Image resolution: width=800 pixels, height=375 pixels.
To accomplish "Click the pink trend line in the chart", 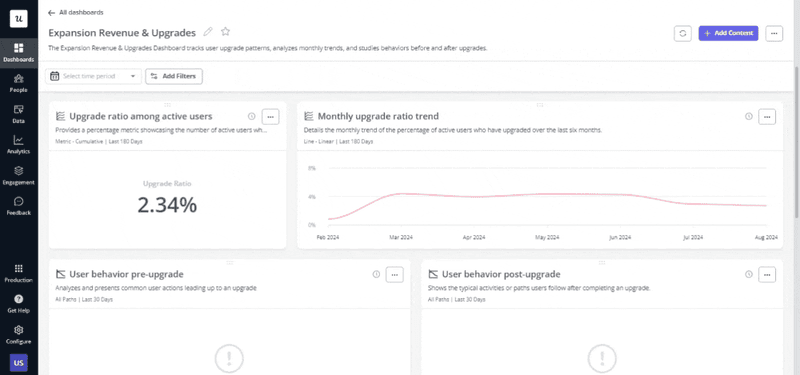I will pyautogui.click(x=547, y=194).
